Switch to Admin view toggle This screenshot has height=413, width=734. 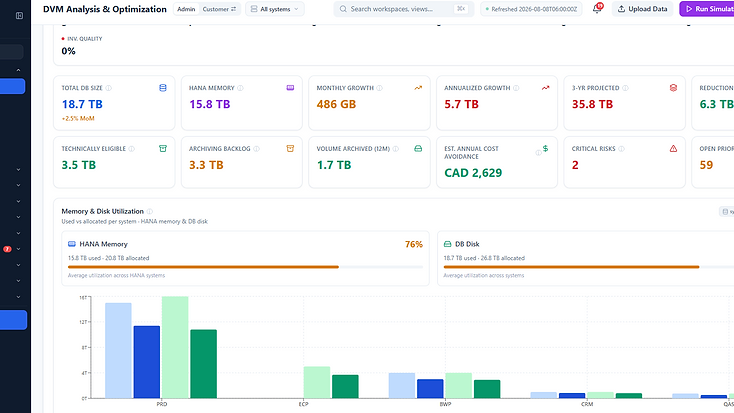[x=186, y=9]
